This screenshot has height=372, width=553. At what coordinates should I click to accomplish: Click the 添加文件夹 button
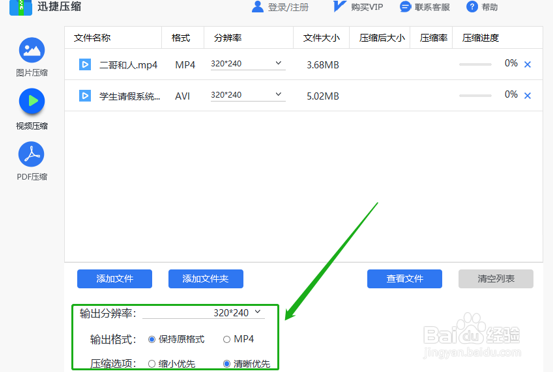pyautogui.click(x=206, y=279)
